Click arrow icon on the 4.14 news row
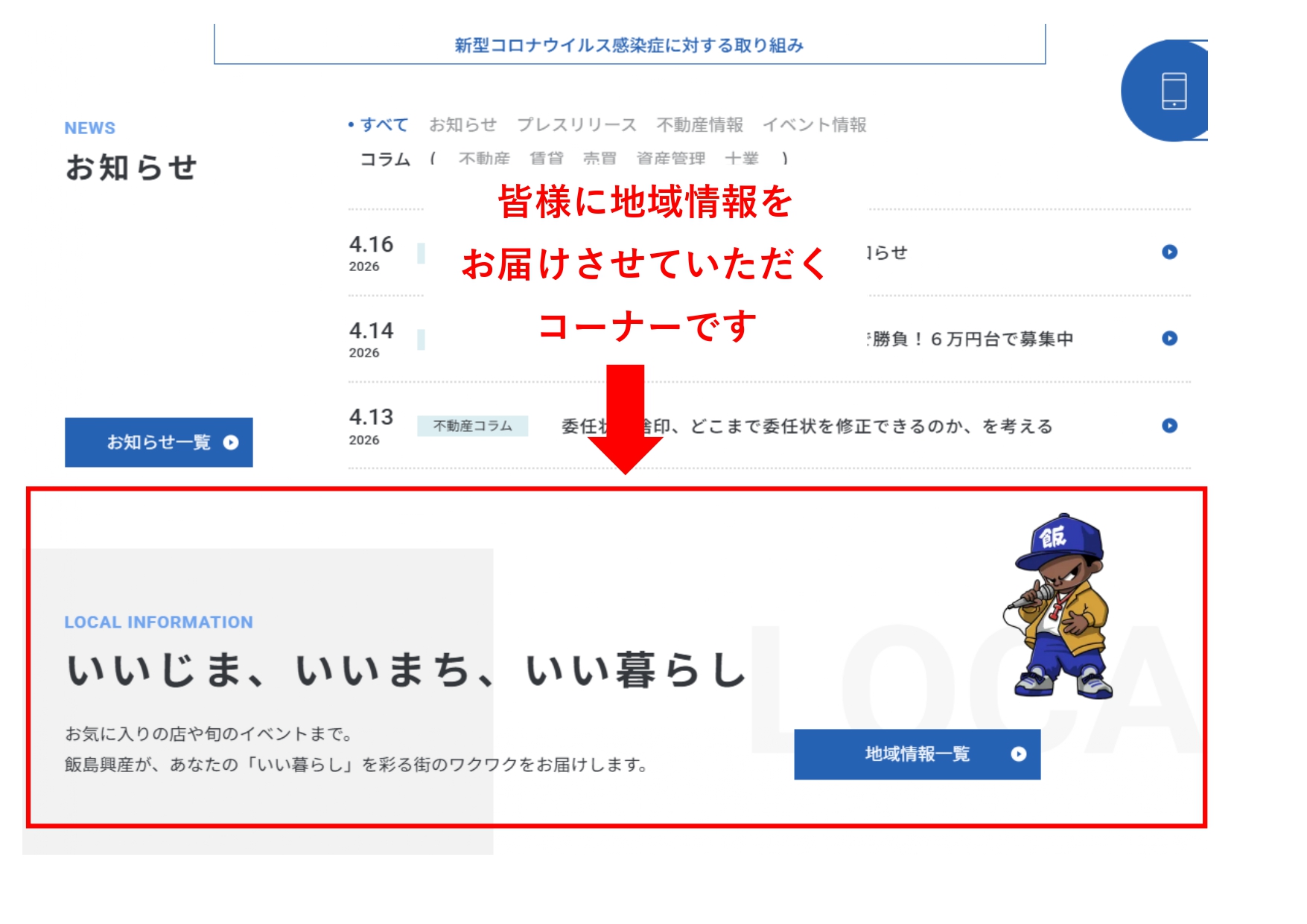This screenshot has width=1307, height=924. [x=1169, y=339]
